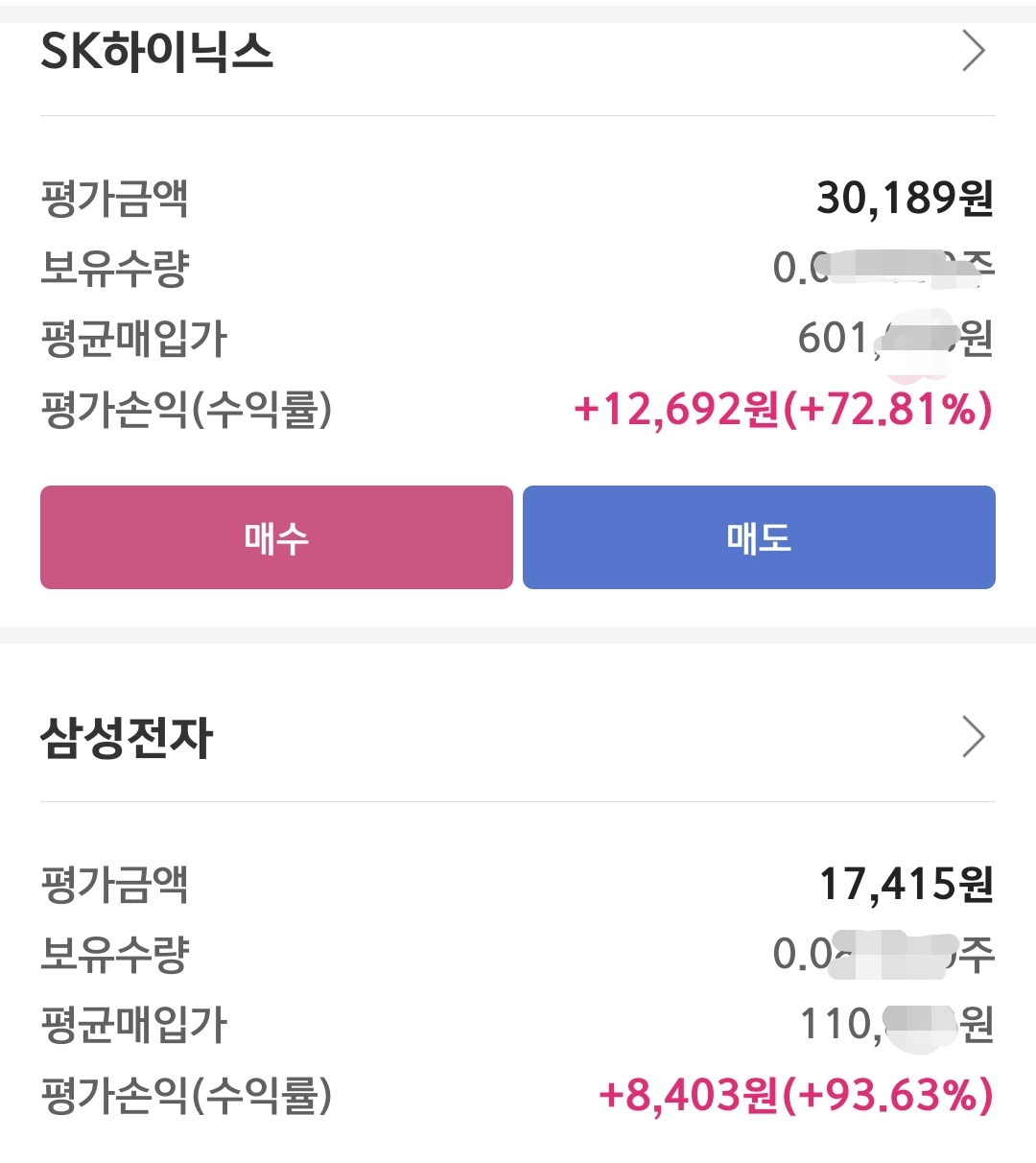
Task: Select the 삼성전자 stock title
Action: 126,738
